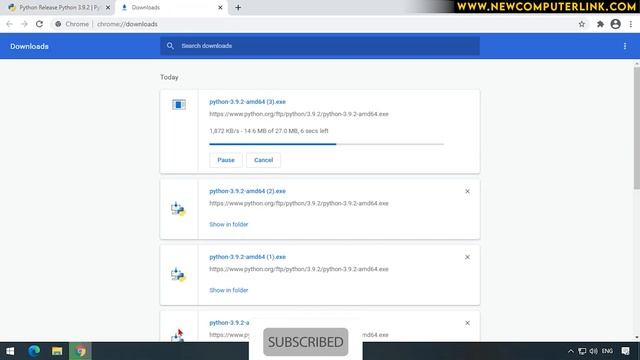Launch Microsoft Edge from the taskbar

tap(34, 351)
